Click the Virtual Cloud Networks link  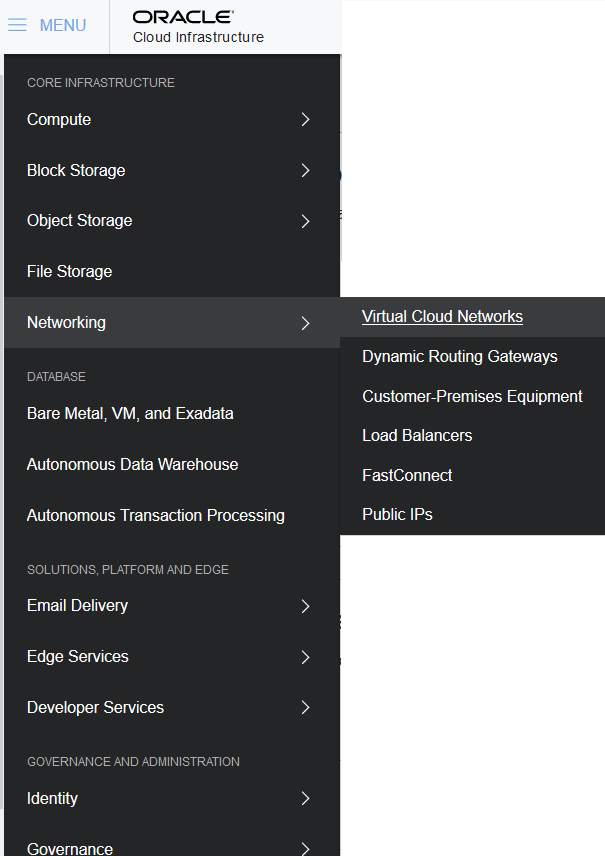442,316
